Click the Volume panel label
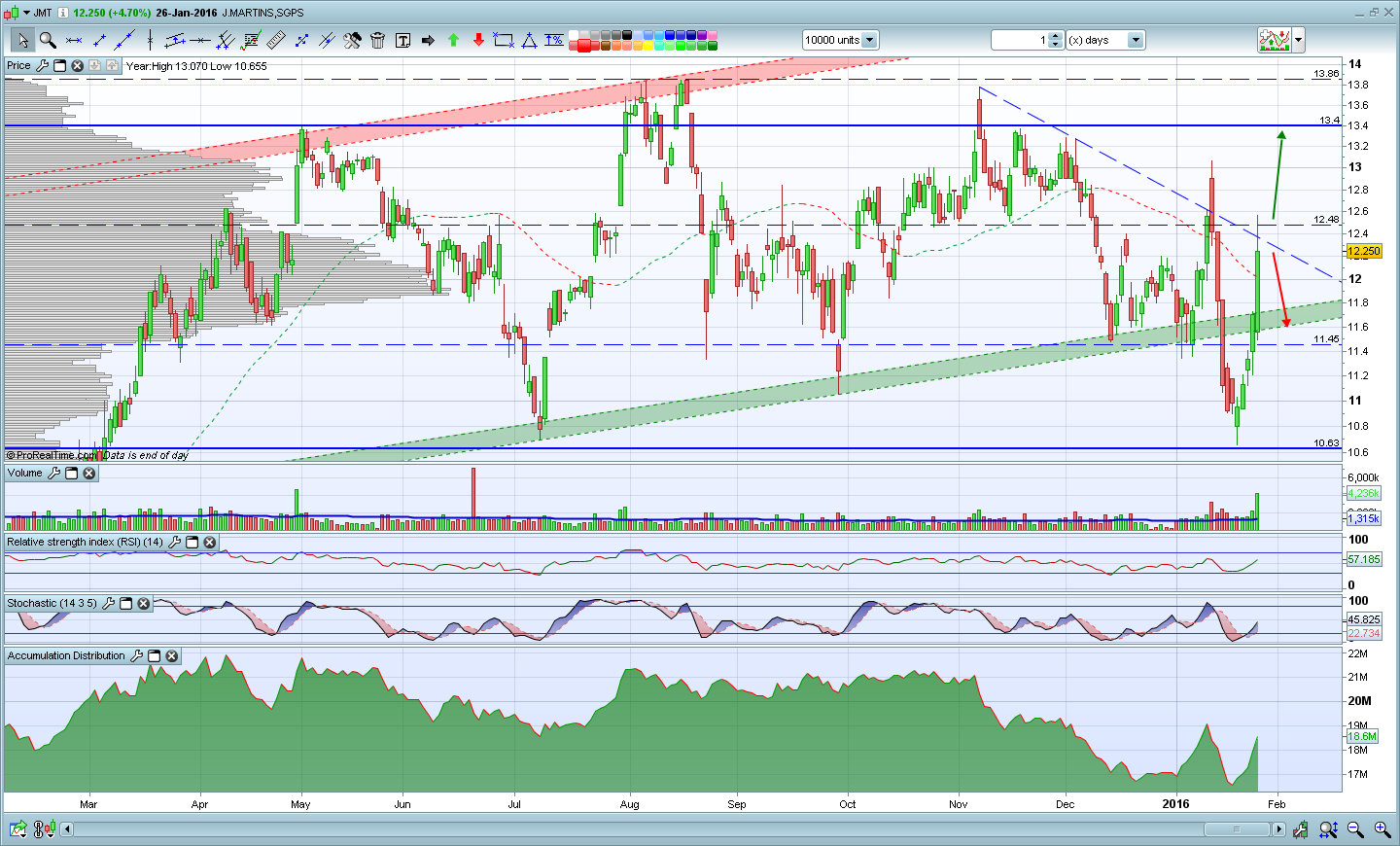The height and width of the screenshot is (846, 1400). (x=25, y=474)
